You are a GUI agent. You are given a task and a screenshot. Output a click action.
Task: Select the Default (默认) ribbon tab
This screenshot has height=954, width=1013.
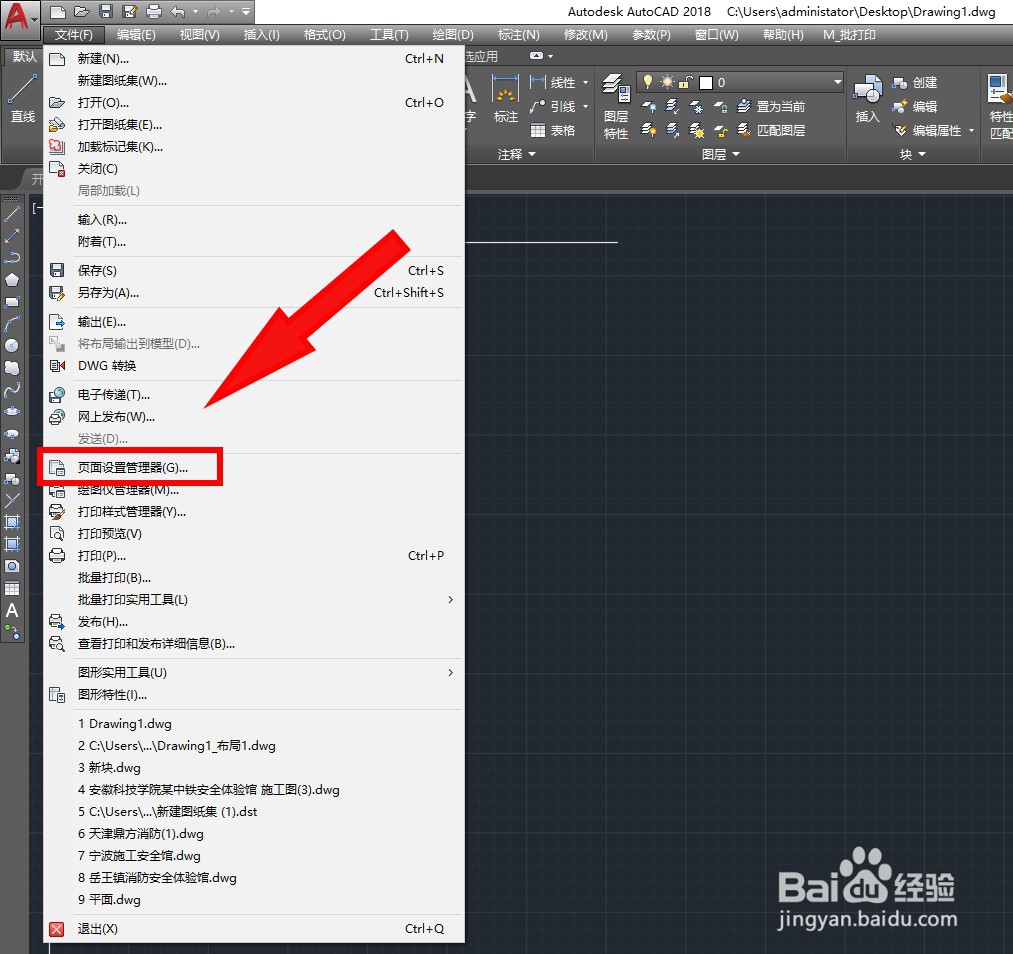click(x=24, y=57)
